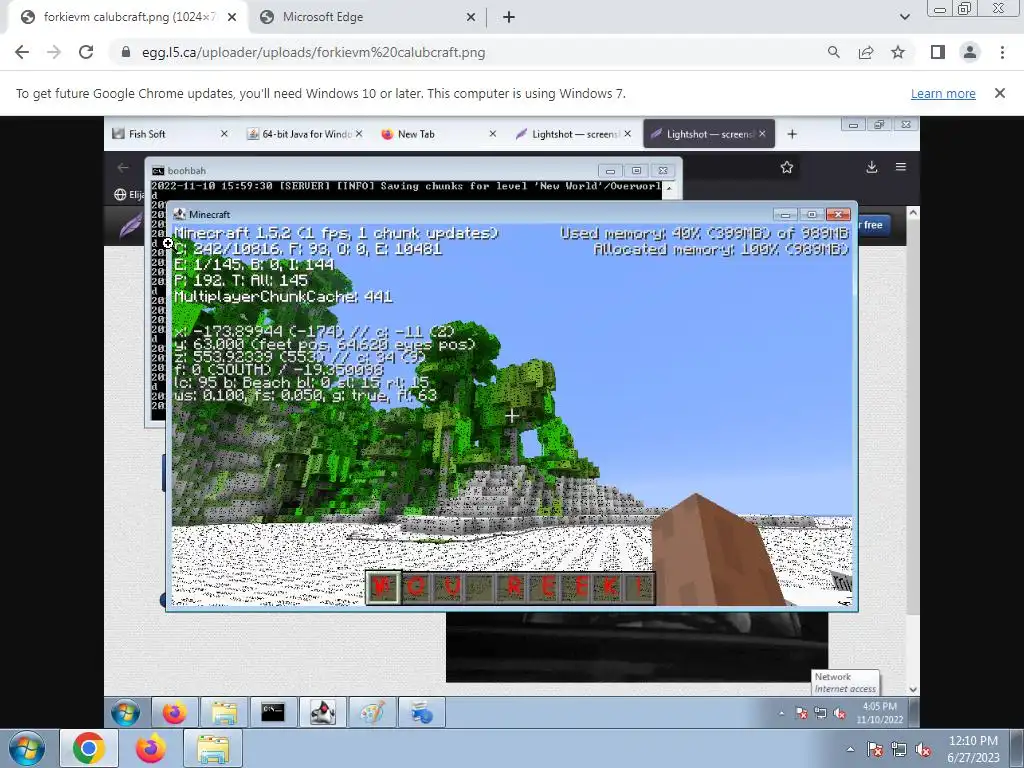1024x768 pixels.
Task: Click the 12:10 PM system clock
Action: 973,749
